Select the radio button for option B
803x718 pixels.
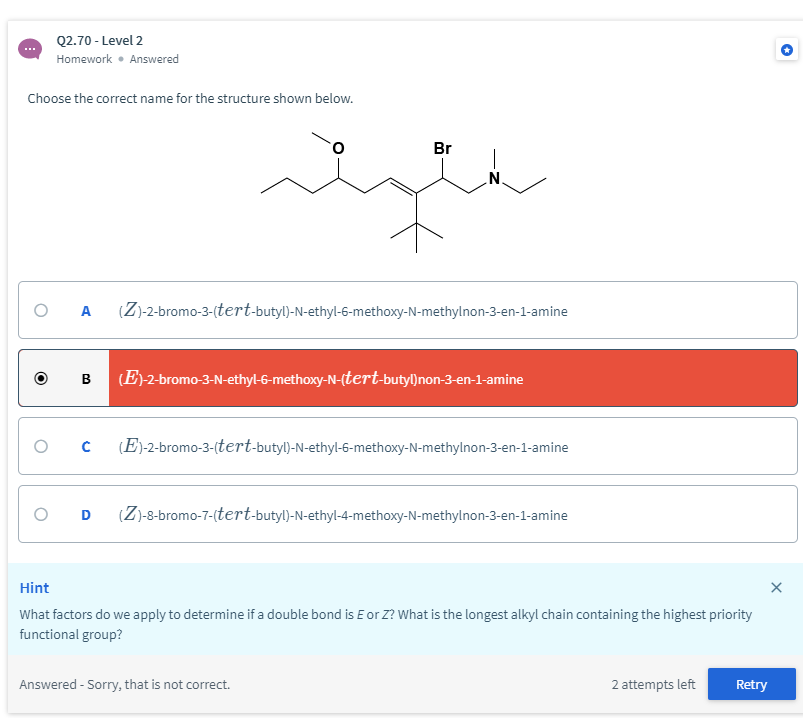(41, 378)
